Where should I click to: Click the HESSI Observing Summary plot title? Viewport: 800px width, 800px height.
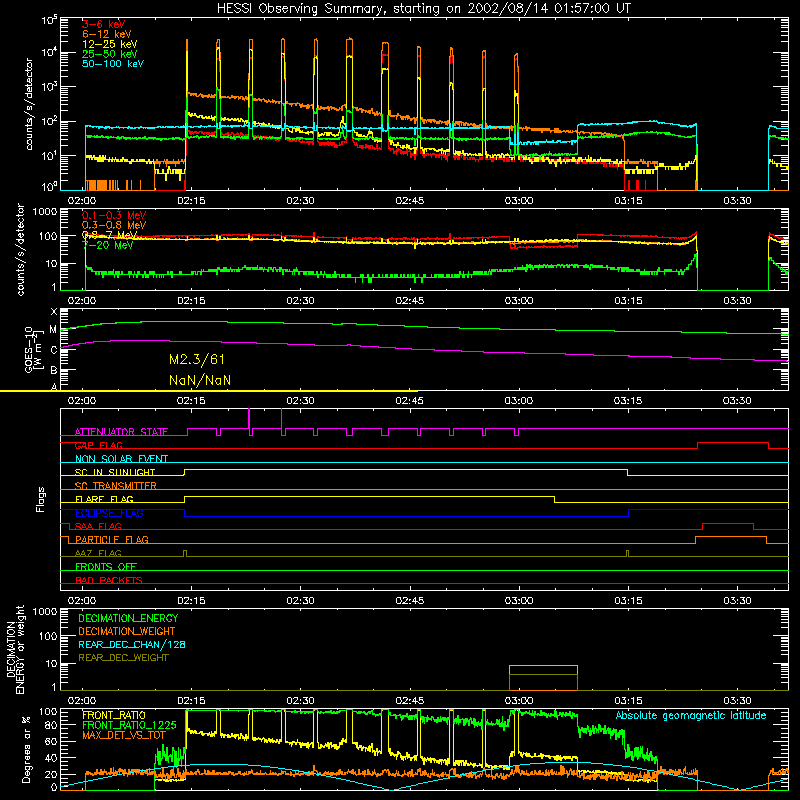pyautogui.click(x=424, y=9)
